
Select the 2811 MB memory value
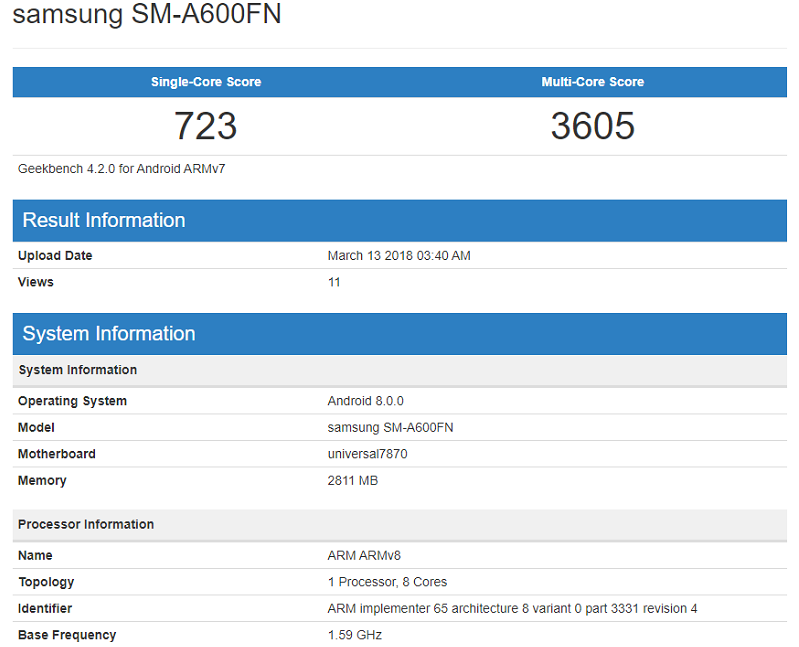pyautogui.click(x=353, y=480)
